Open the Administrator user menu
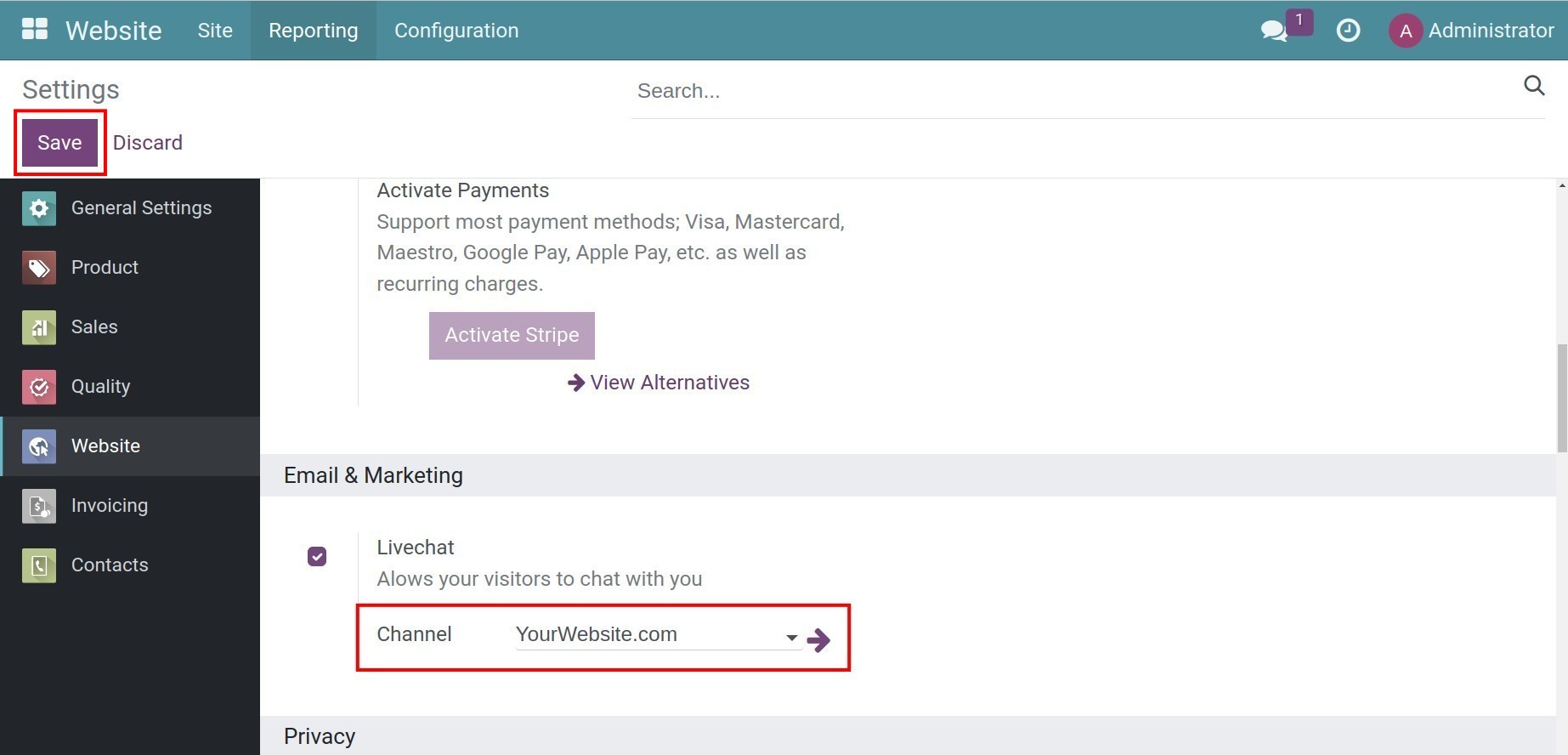Screen dimensions: 1568x755 (x=1471, y=31)
